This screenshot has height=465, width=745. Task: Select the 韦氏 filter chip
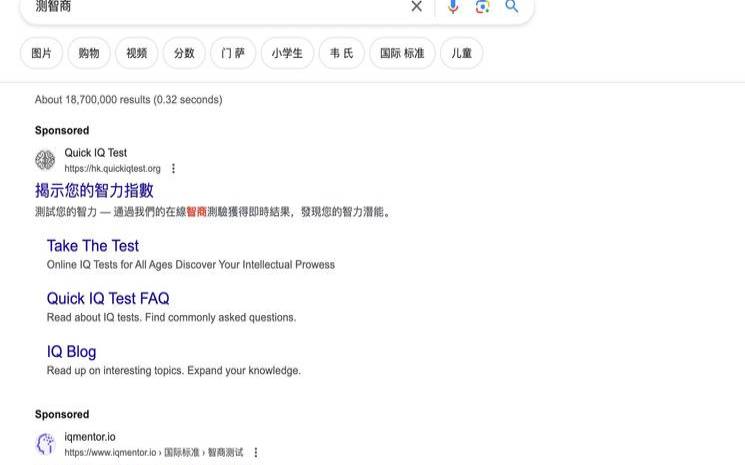342,53
